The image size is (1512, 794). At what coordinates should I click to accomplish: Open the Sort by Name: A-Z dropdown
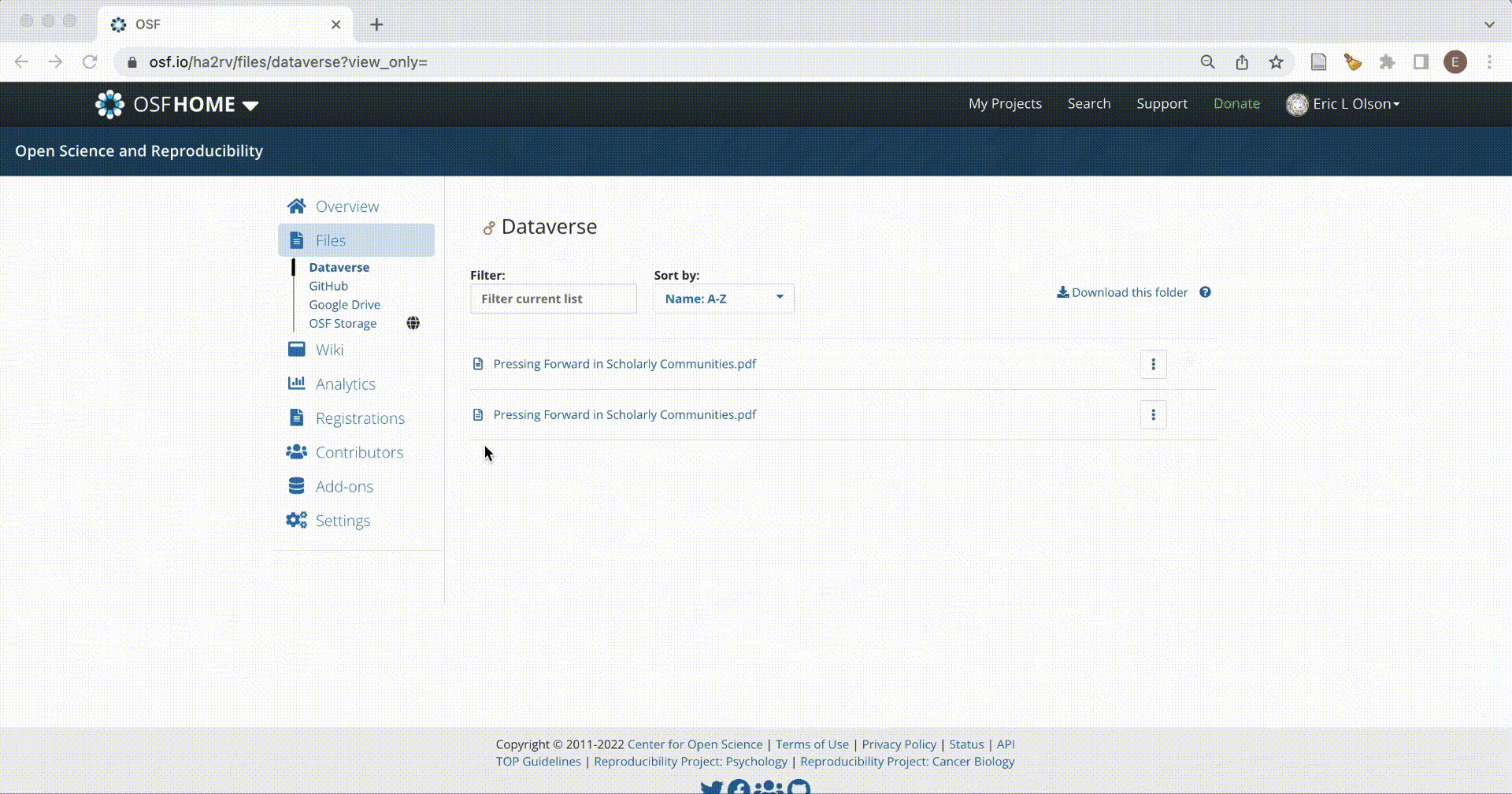pyautogui.click(x=724, y=299)
